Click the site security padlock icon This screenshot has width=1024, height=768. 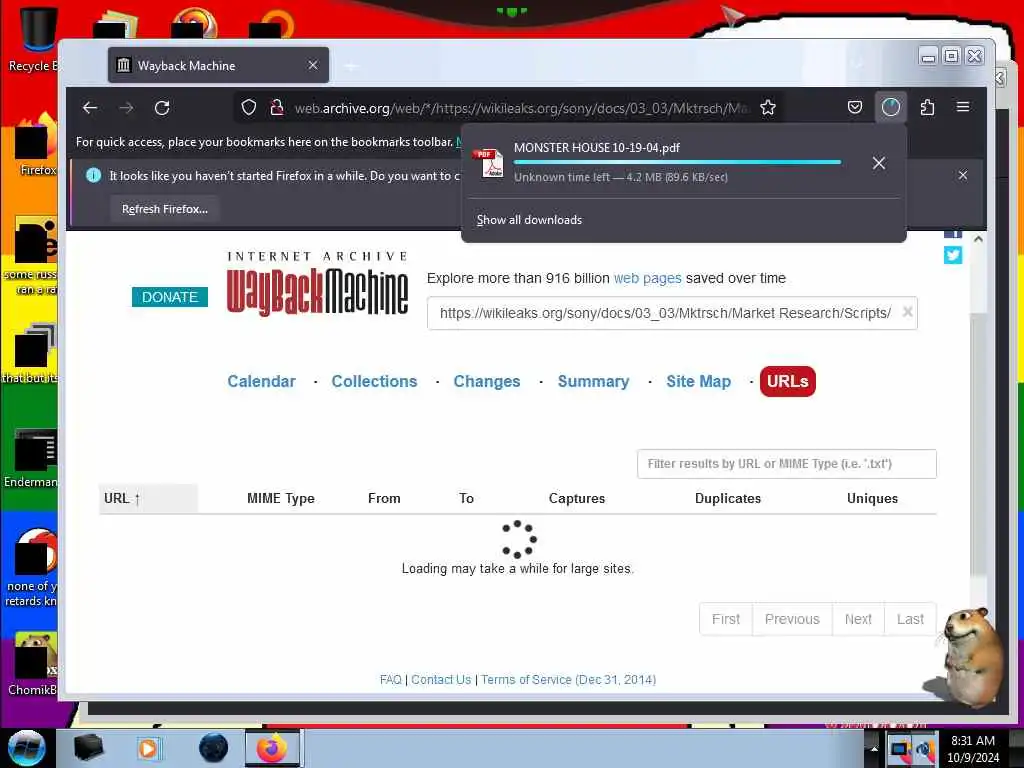(x=277, y=108)
